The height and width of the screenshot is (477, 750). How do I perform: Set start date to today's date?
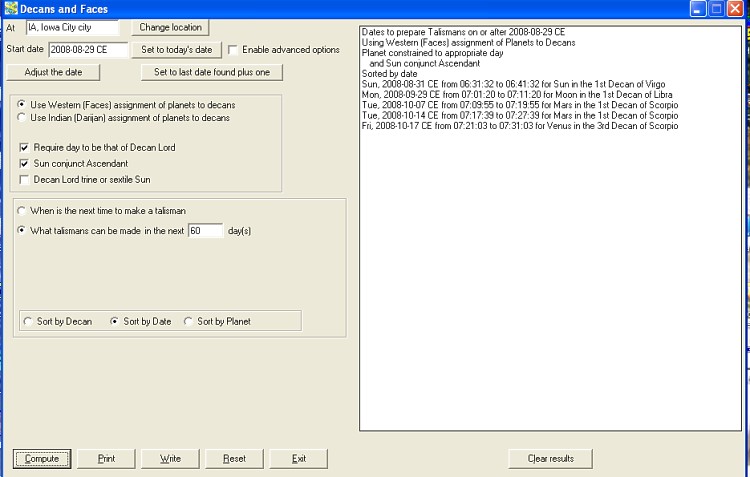[x=175, y=50]
